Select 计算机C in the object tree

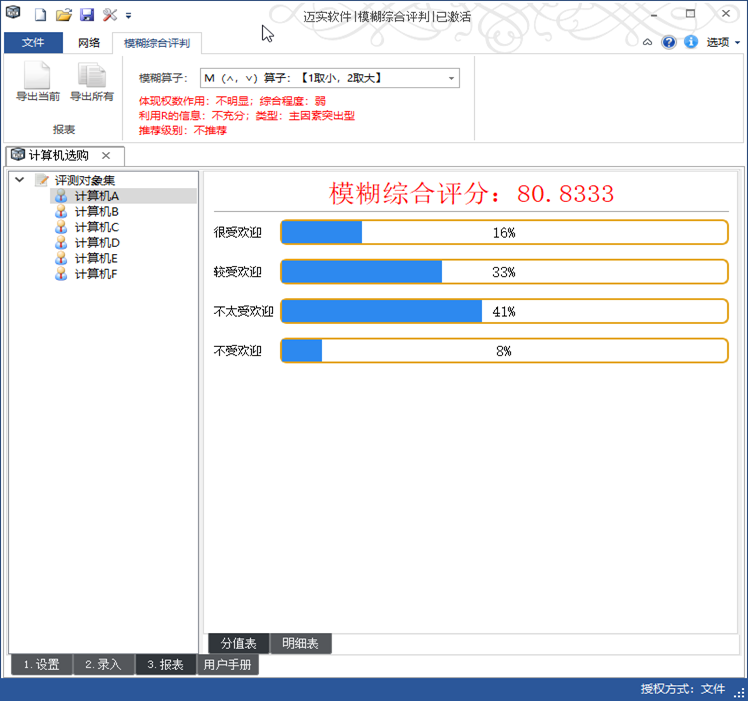click(x=96, y=227)
